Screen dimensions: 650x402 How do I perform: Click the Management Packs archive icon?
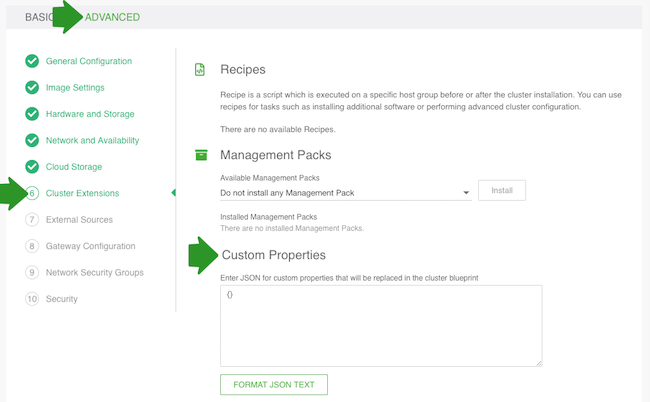coord(200,155)
